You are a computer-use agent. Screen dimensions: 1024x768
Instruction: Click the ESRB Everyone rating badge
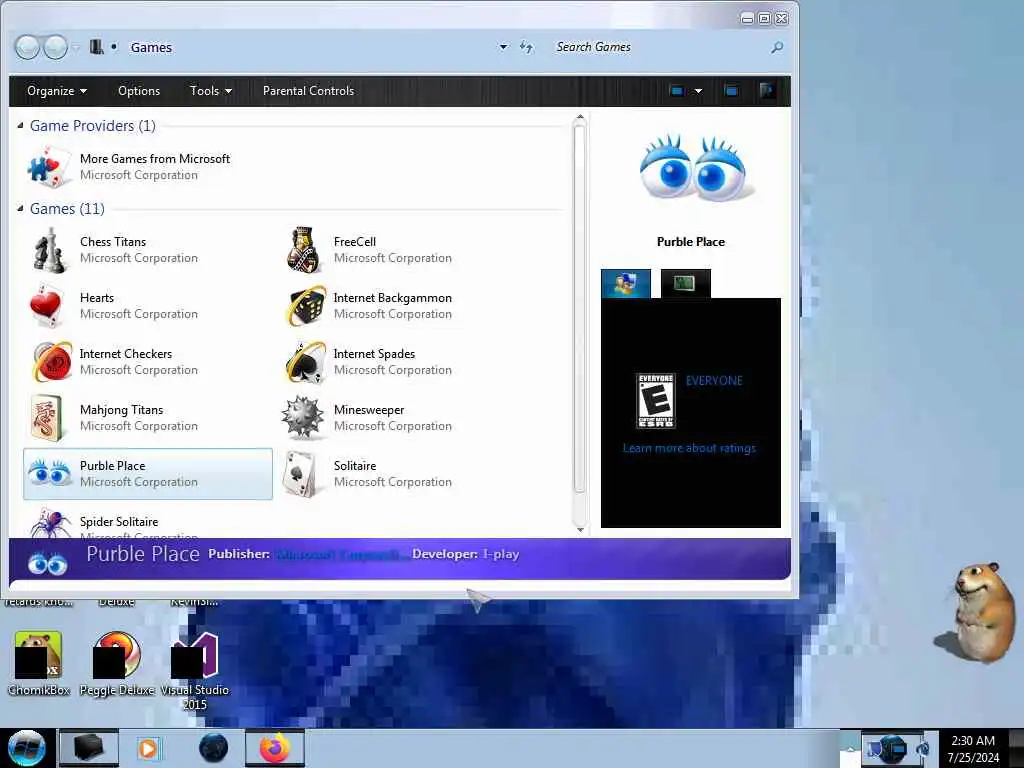[x=656, y=401]
